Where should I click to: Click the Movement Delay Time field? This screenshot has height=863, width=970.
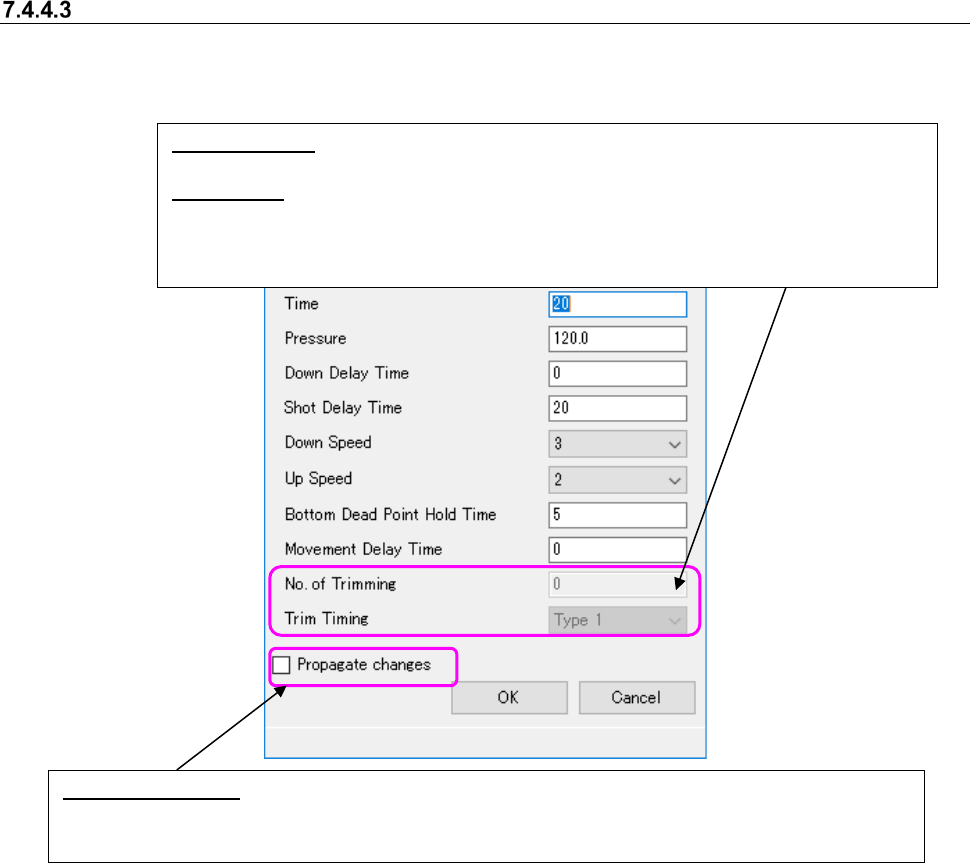click(617, 550)
